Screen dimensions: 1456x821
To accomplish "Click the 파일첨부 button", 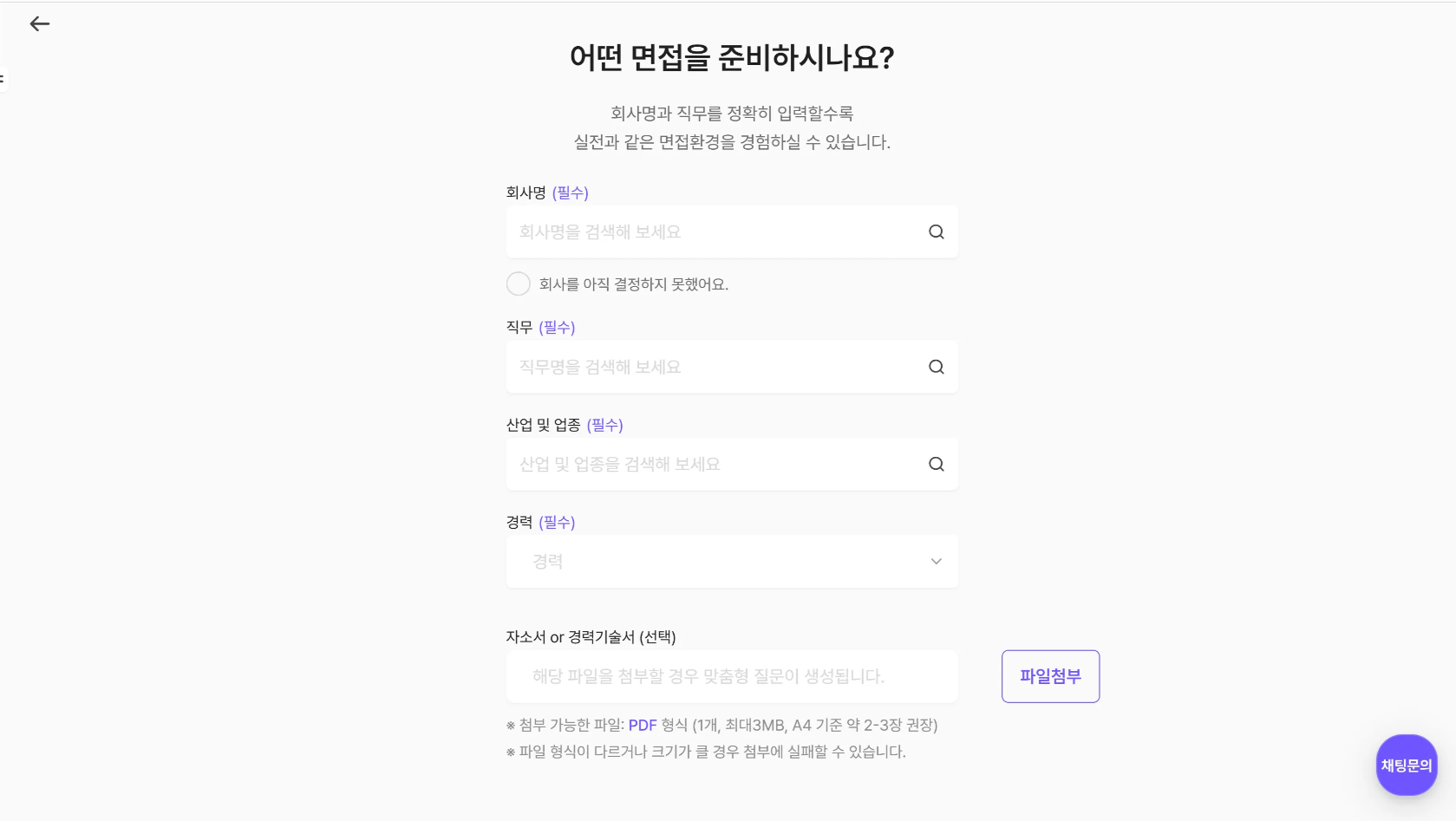I will tap(1050, 676).
